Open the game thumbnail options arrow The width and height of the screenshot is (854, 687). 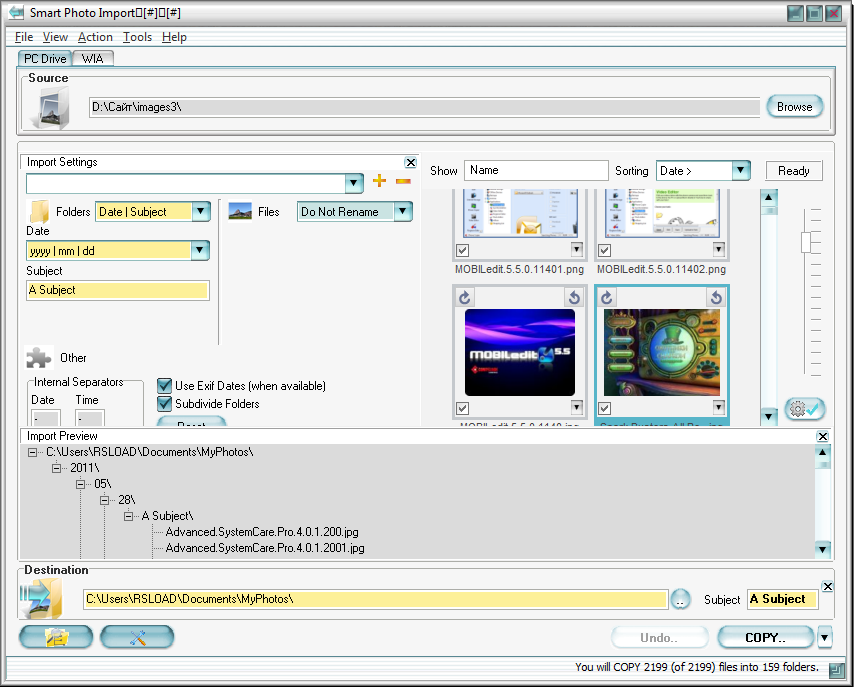(x=719, y=407)
